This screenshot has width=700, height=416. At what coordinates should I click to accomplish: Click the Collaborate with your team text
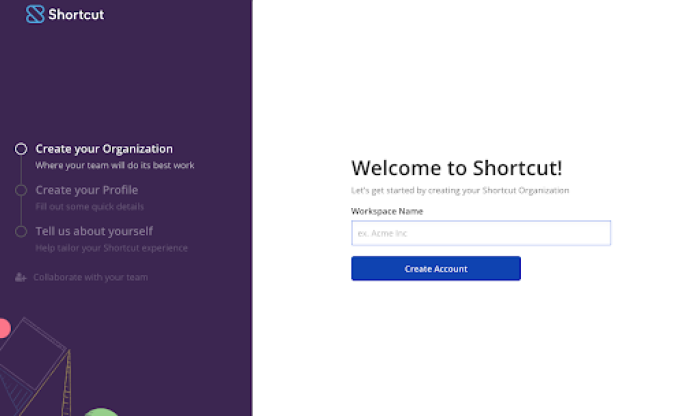tap(91, 277)
